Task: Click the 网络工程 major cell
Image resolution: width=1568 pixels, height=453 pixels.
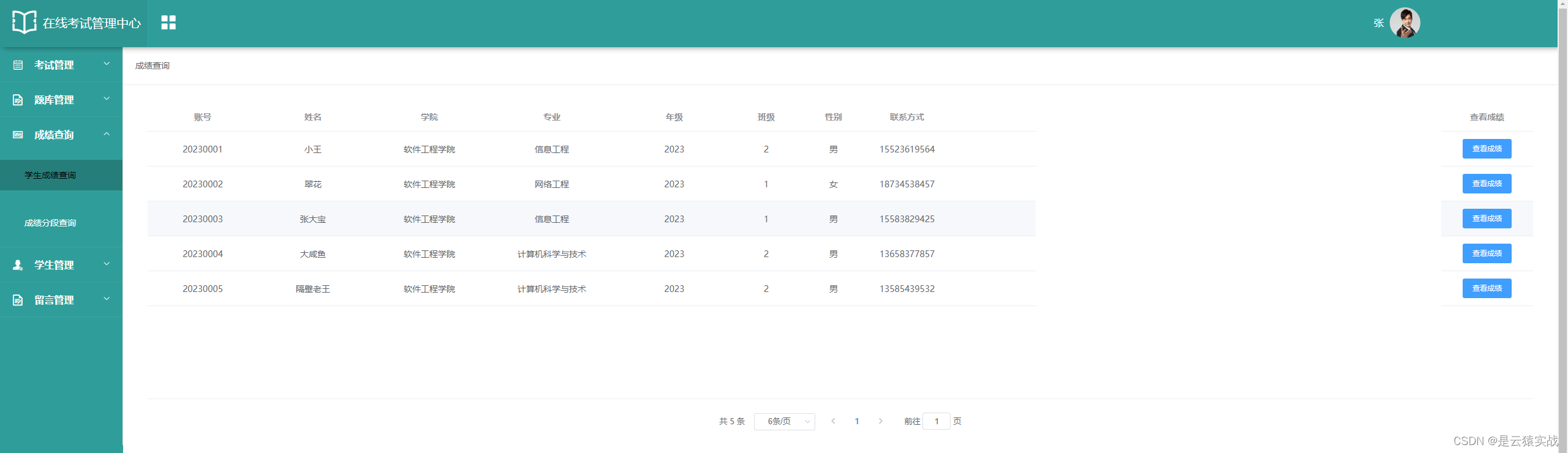Action: 552,184
